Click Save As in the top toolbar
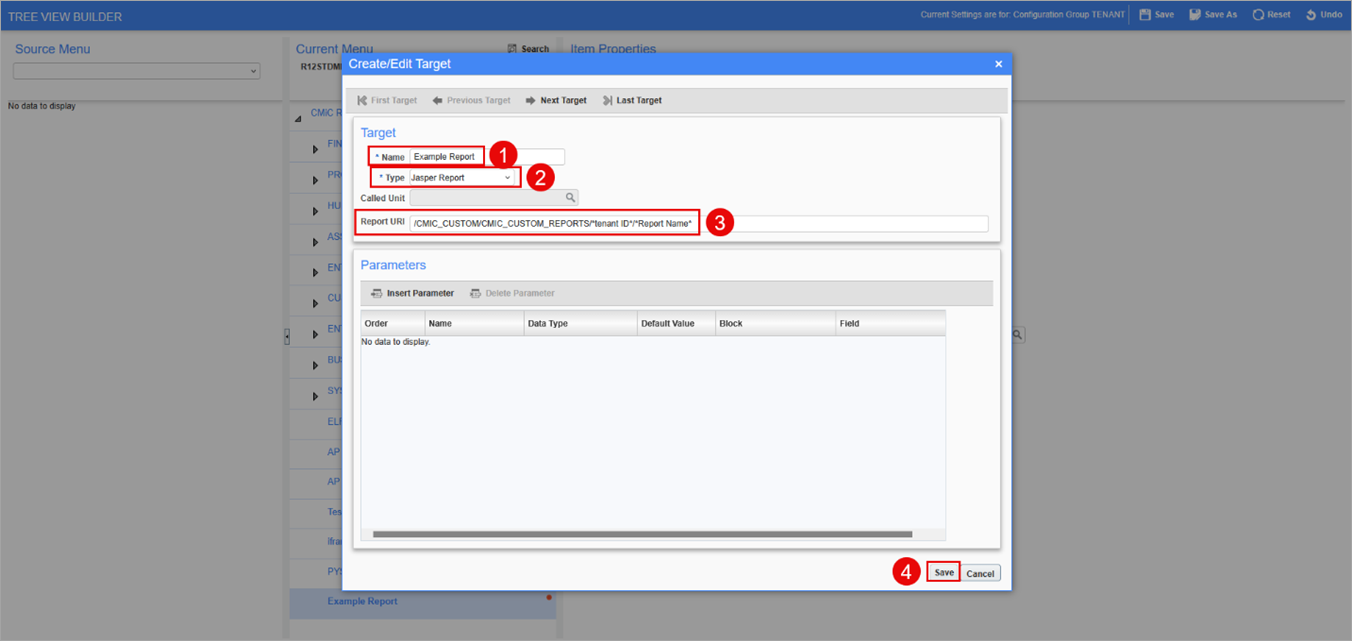This screenshot has width=1352, height=641. pos(1212,15)
